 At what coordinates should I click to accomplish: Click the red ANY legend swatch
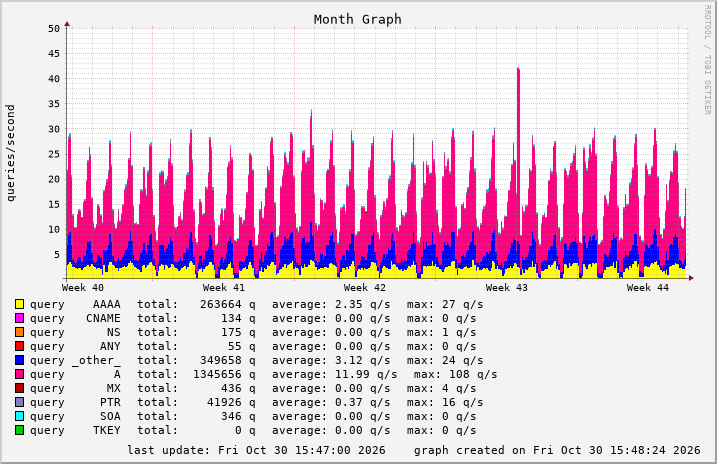click(x=19, y=346)
